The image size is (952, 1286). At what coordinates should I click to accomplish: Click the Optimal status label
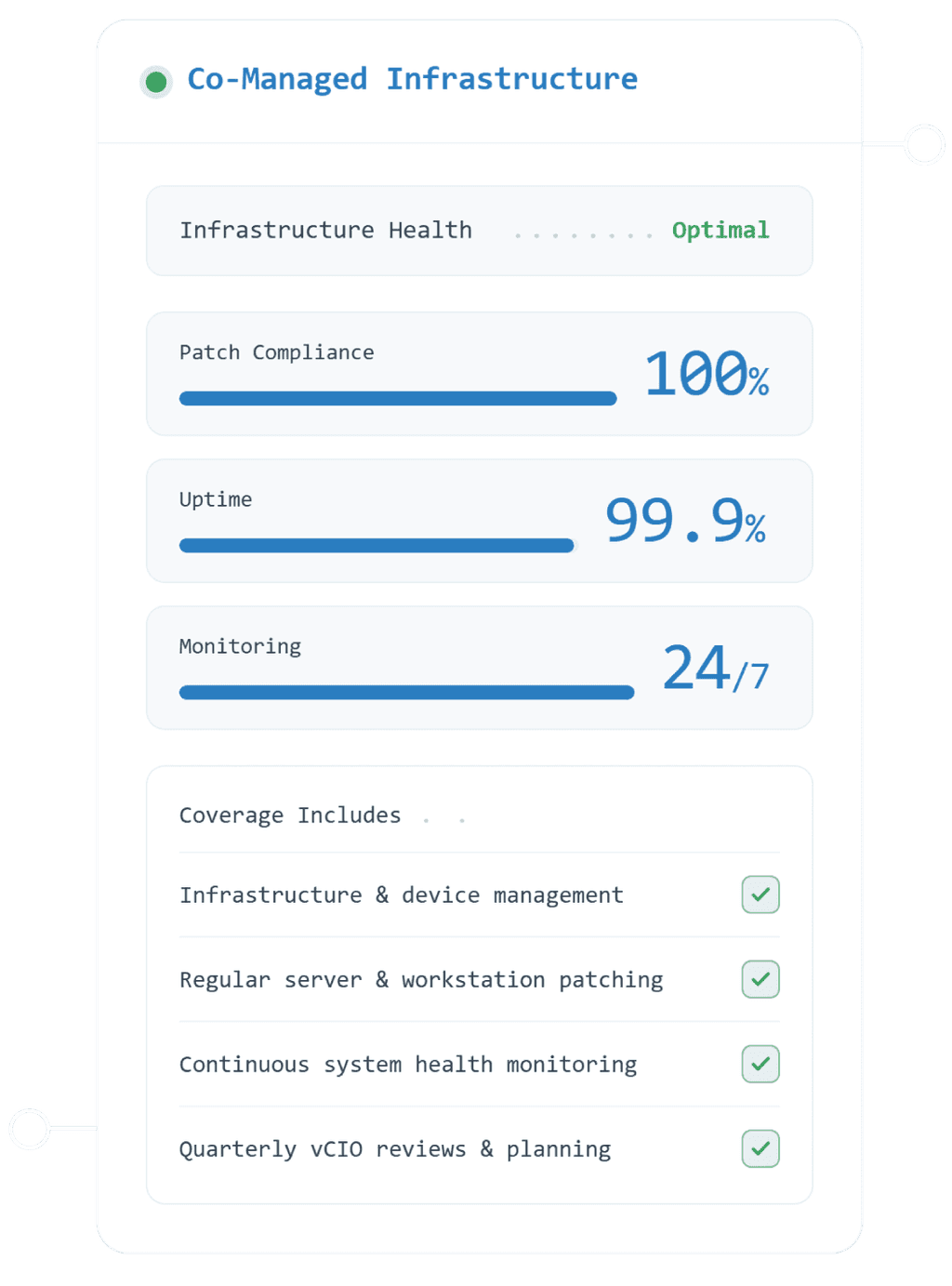click(721, 231)
